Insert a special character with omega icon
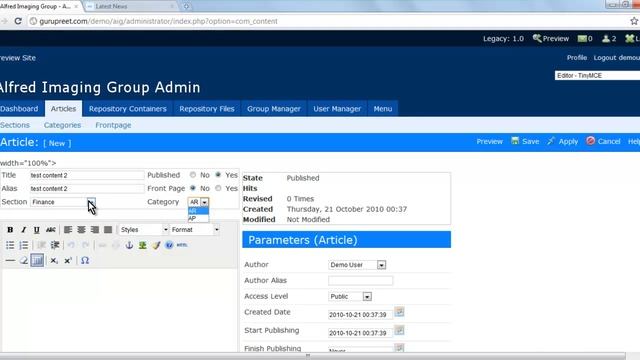 85,260
